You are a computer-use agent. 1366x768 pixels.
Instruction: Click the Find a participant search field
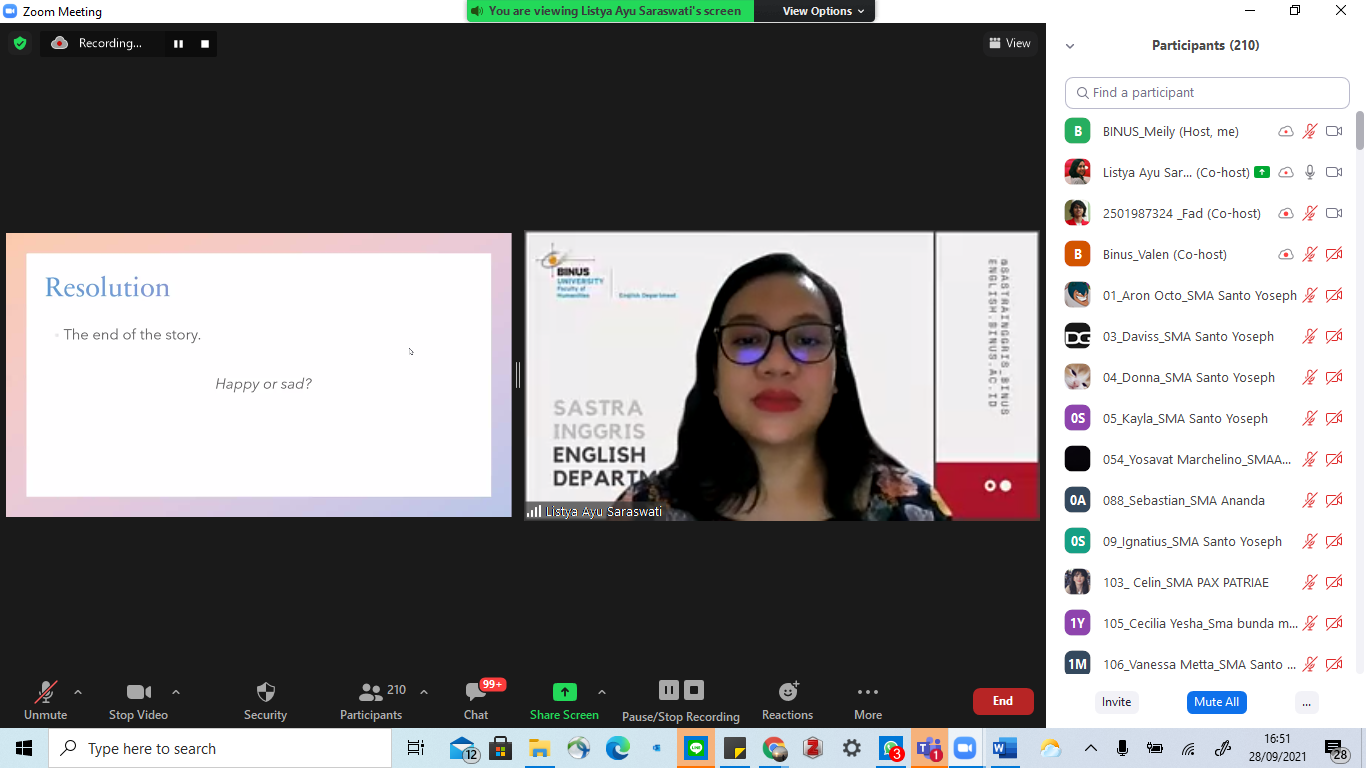(1207, 93)
